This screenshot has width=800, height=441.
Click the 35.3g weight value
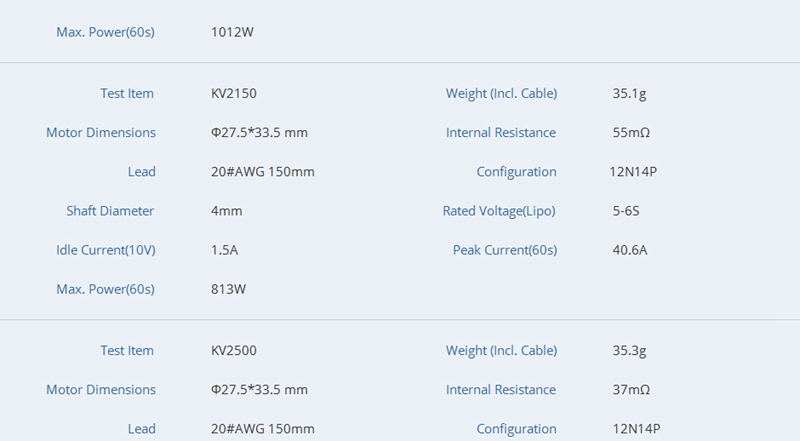point(630,351)
